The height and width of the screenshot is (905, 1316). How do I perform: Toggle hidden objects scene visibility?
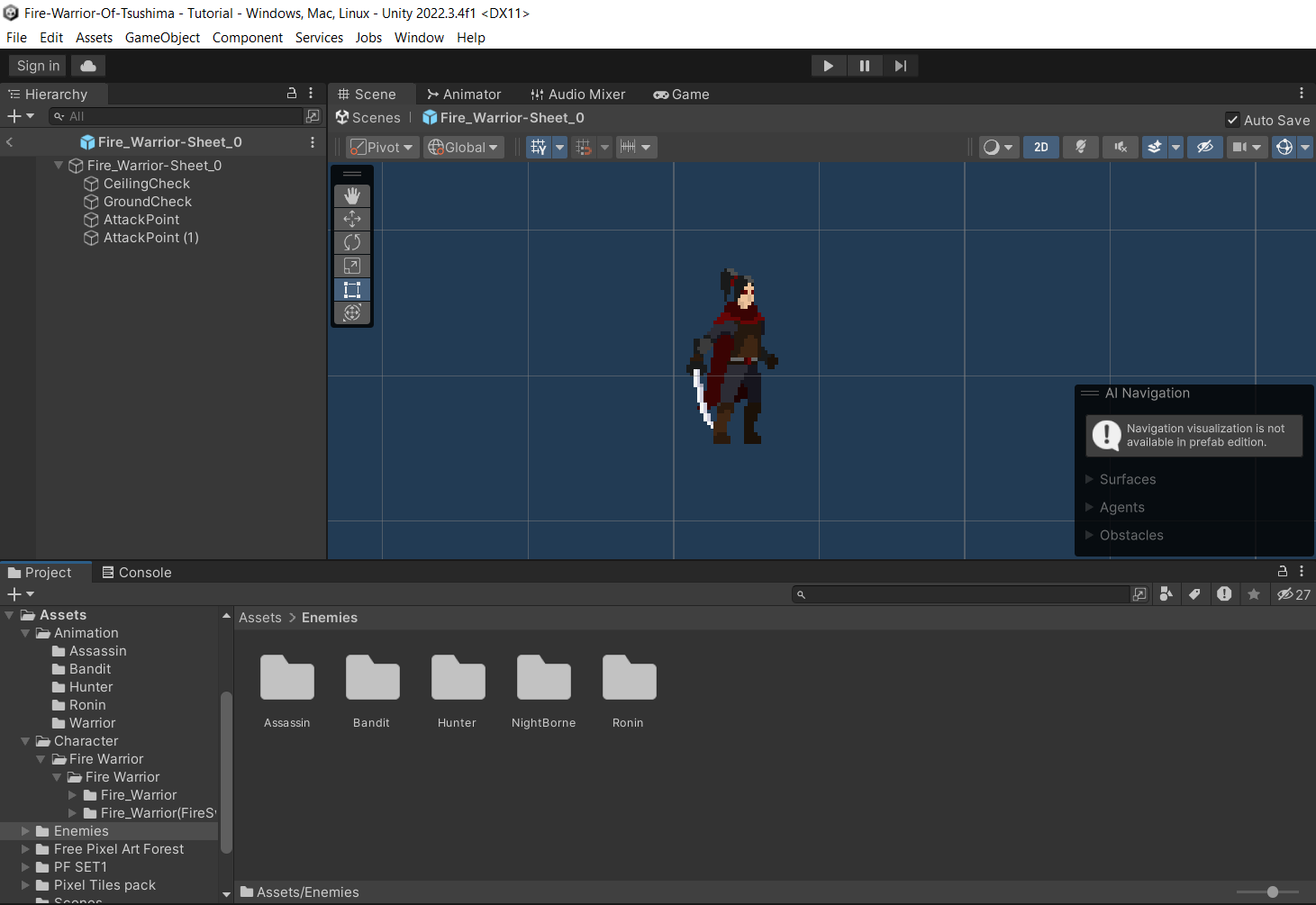click(1205, 147)
